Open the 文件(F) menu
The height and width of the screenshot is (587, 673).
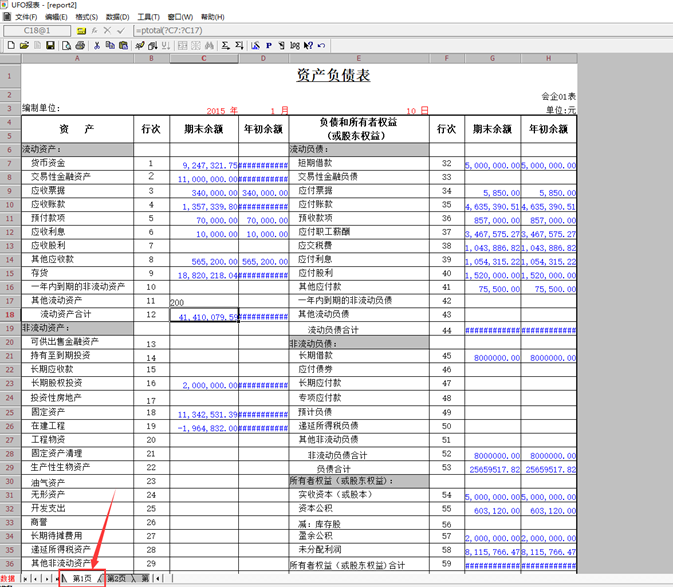click(x=26, y=17)
